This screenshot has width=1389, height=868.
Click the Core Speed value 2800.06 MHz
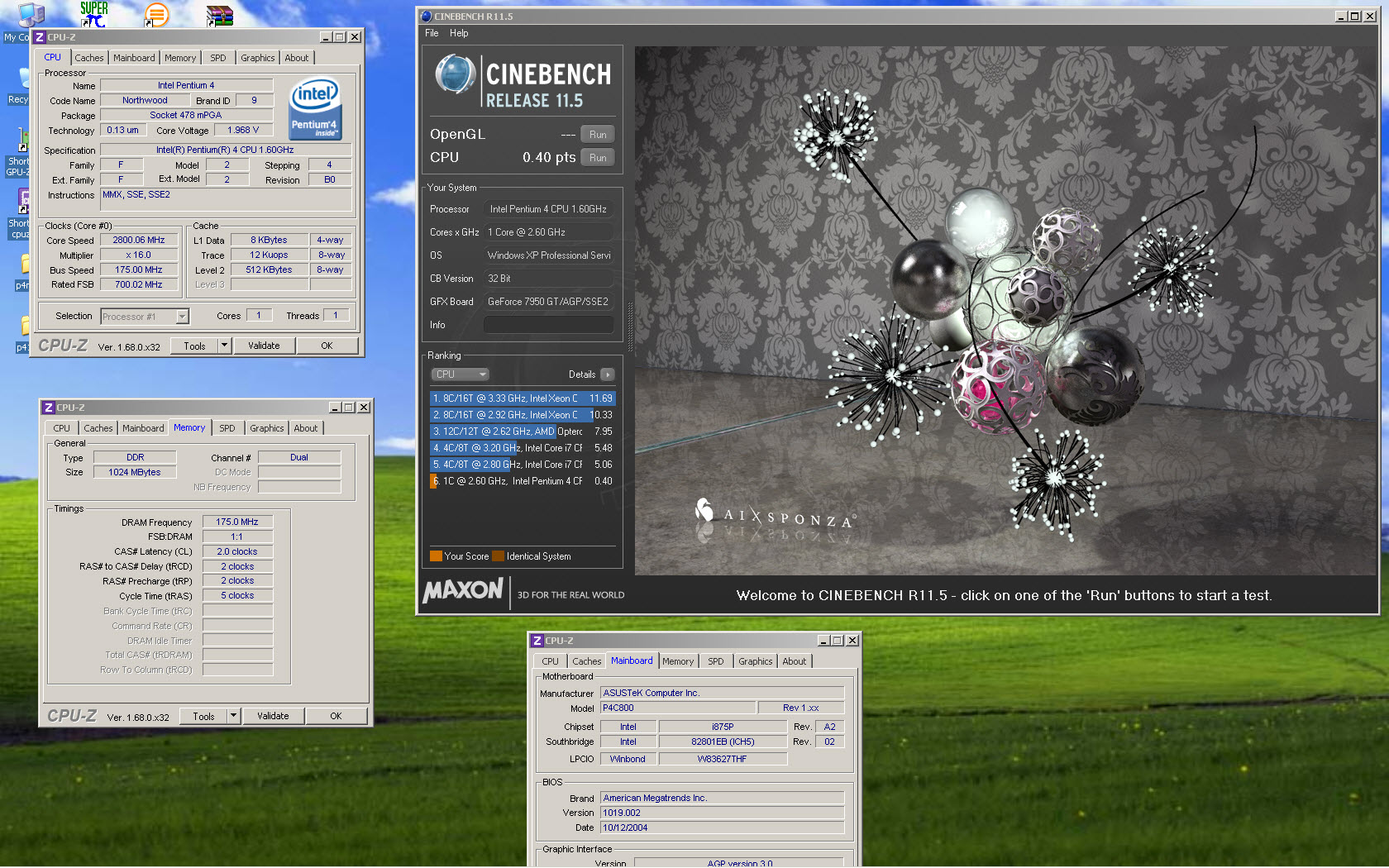point(139,240)
